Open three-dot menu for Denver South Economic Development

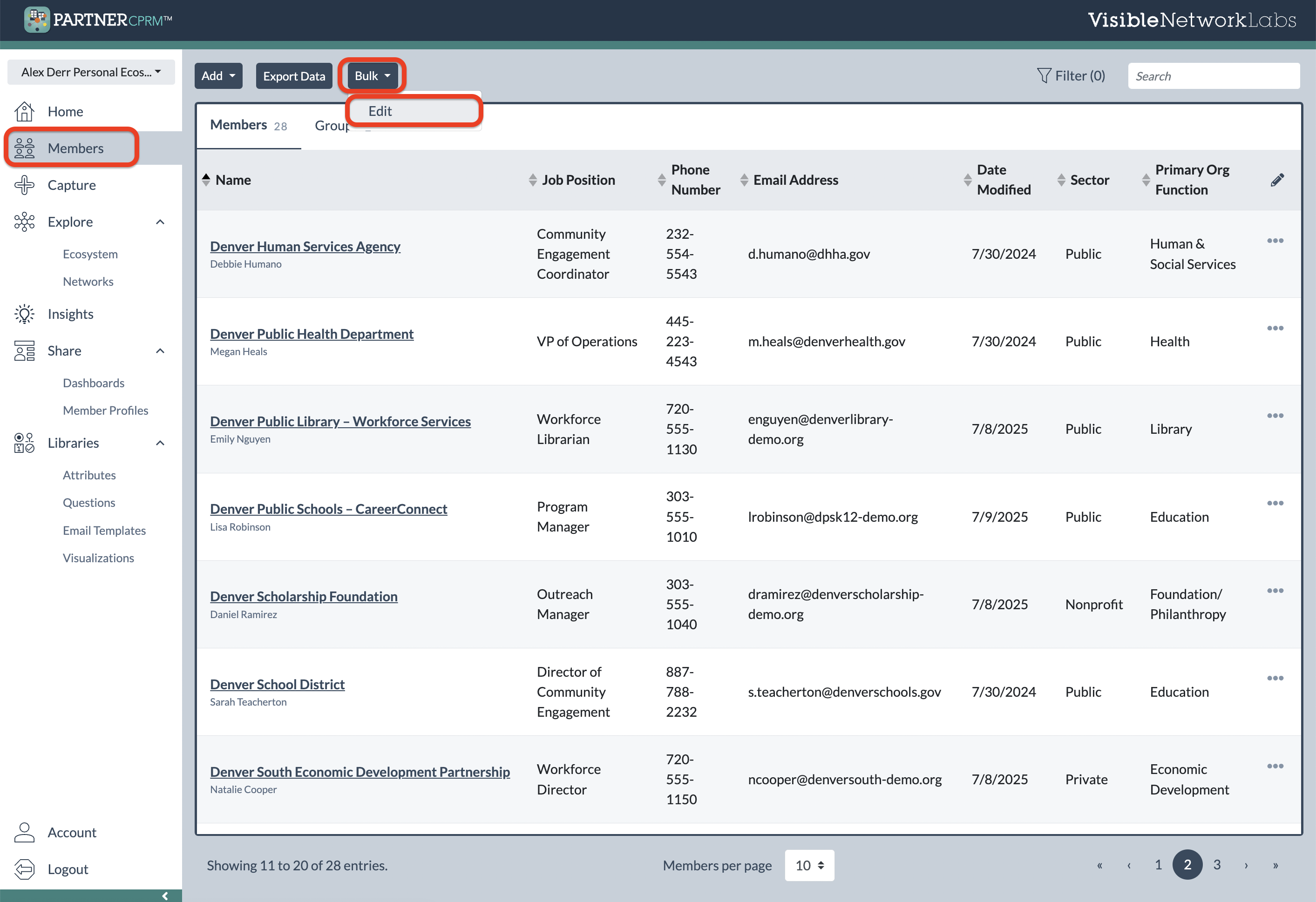tap(1275, 766)
